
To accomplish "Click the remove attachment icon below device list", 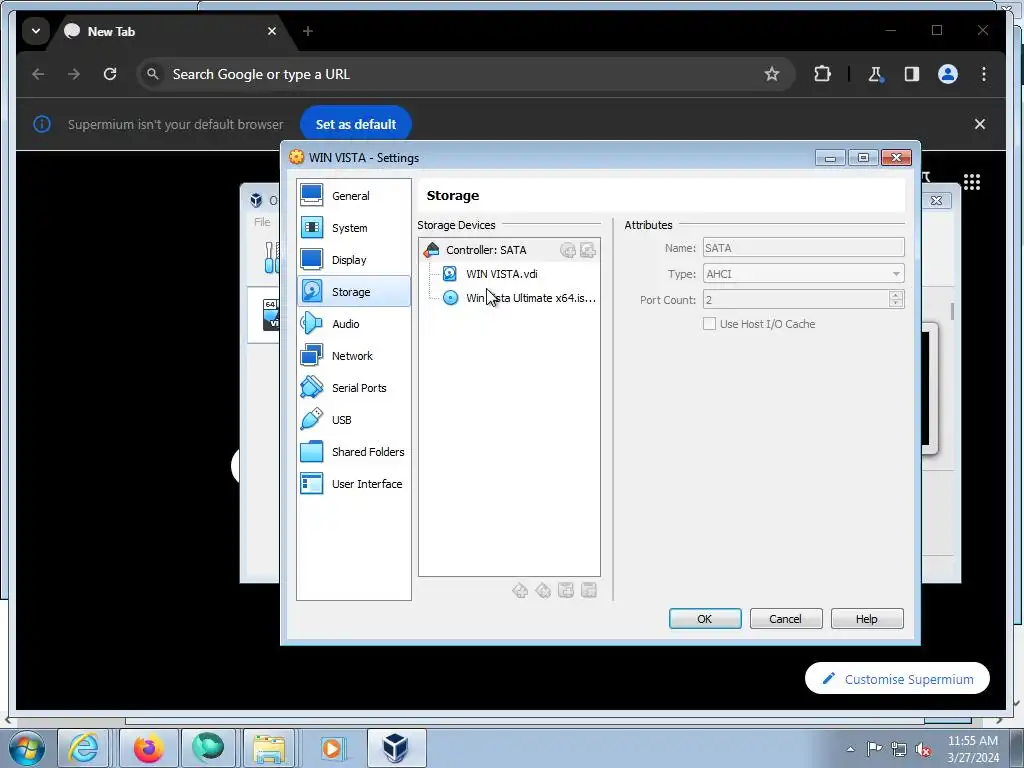I will point(588,590).
